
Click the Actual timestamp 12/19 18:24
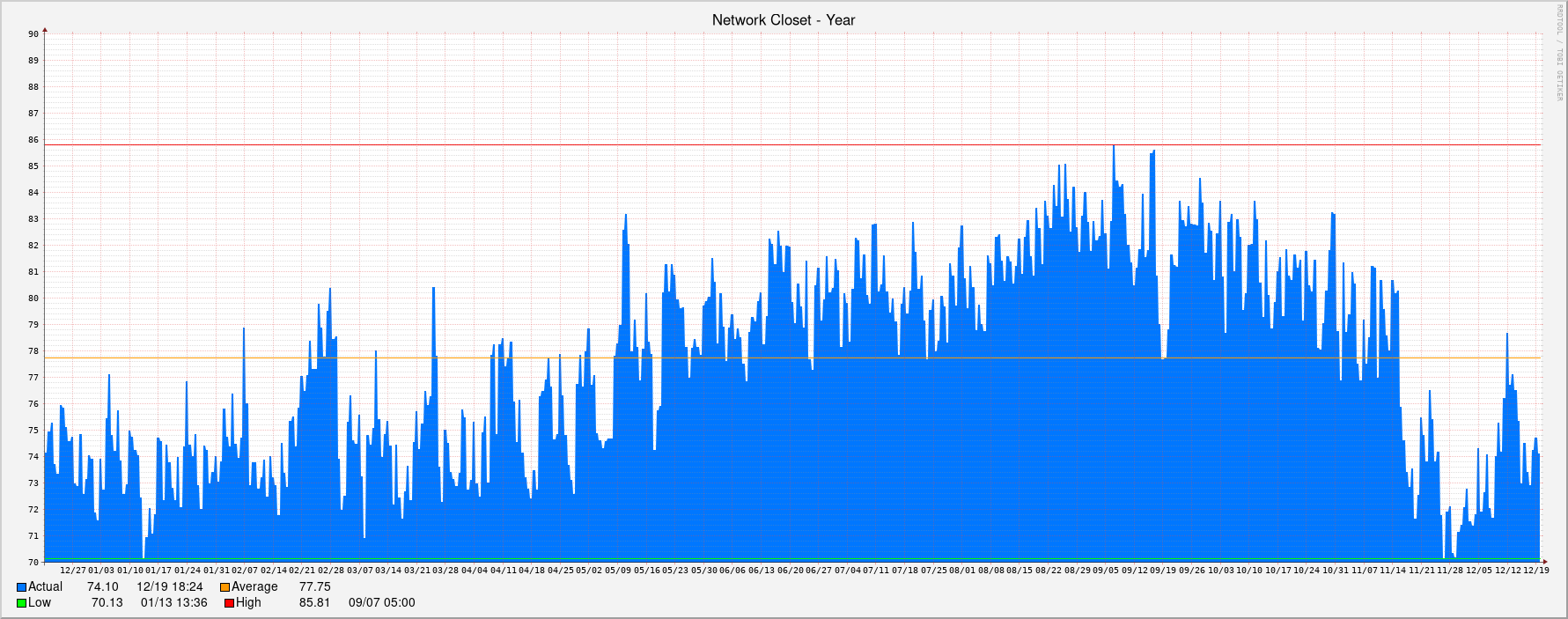pyautogui.click(x=169, y=587)
